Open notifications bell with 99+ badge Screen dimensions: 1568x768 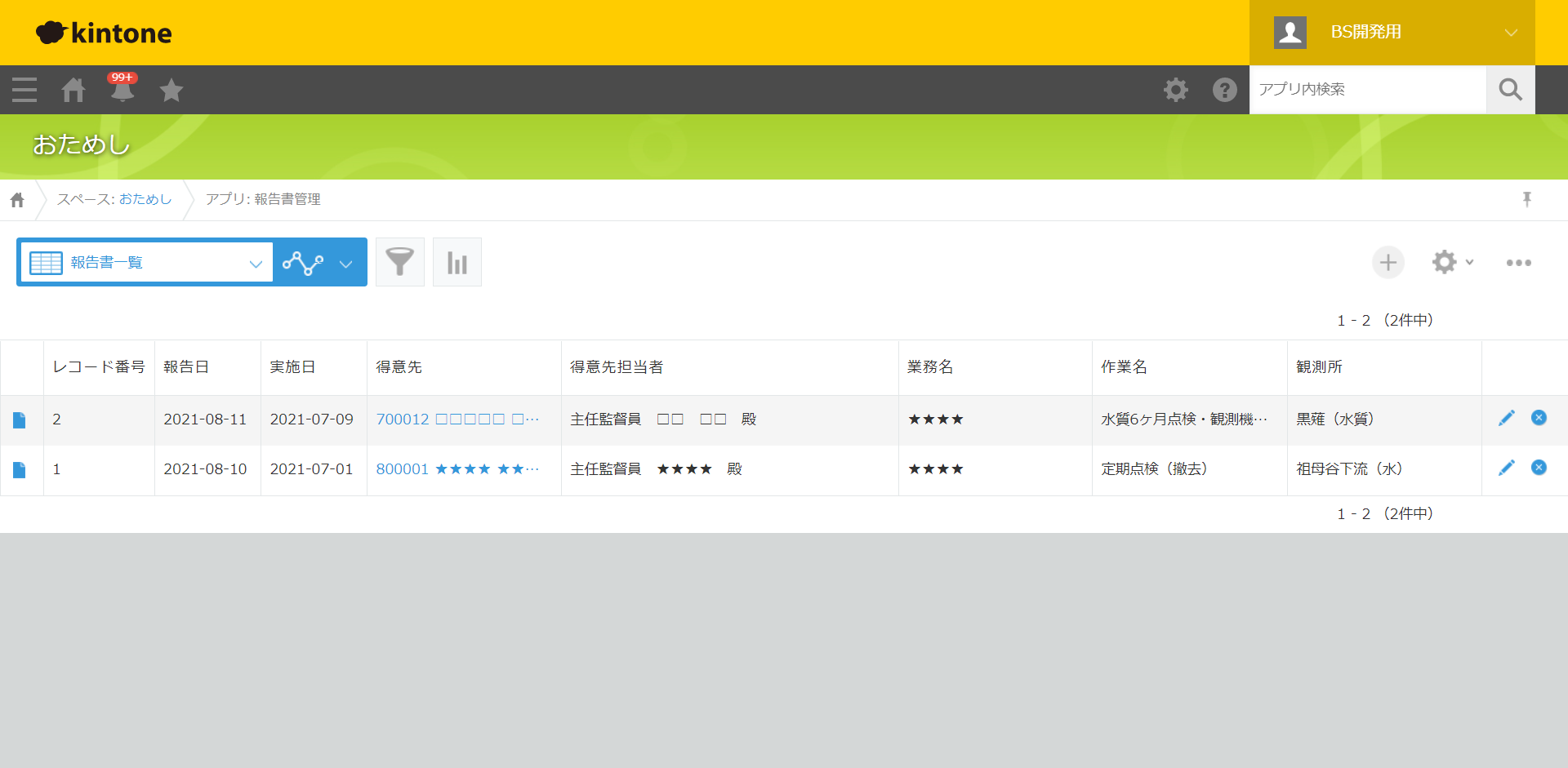pos(122,90)
